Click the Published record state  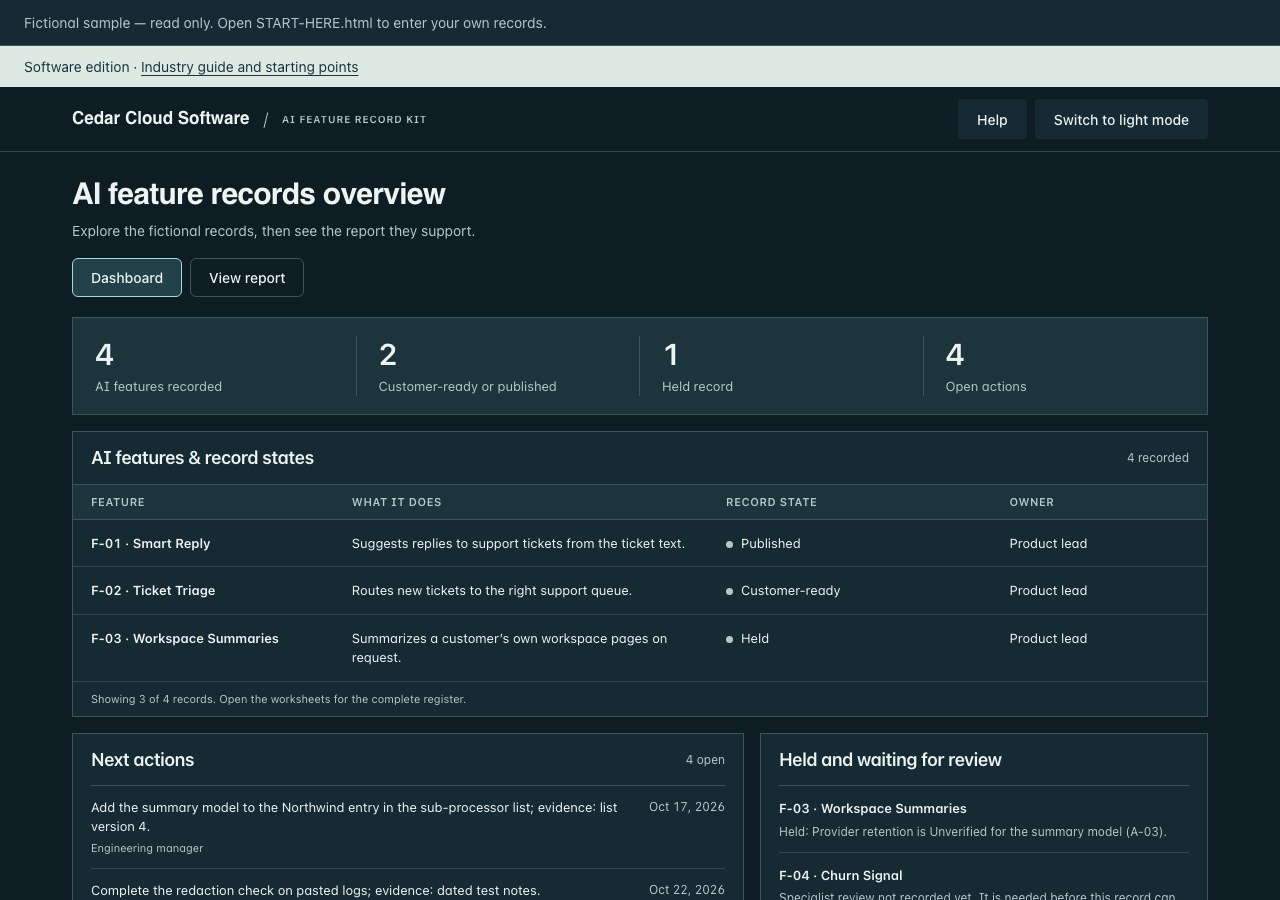770,543
